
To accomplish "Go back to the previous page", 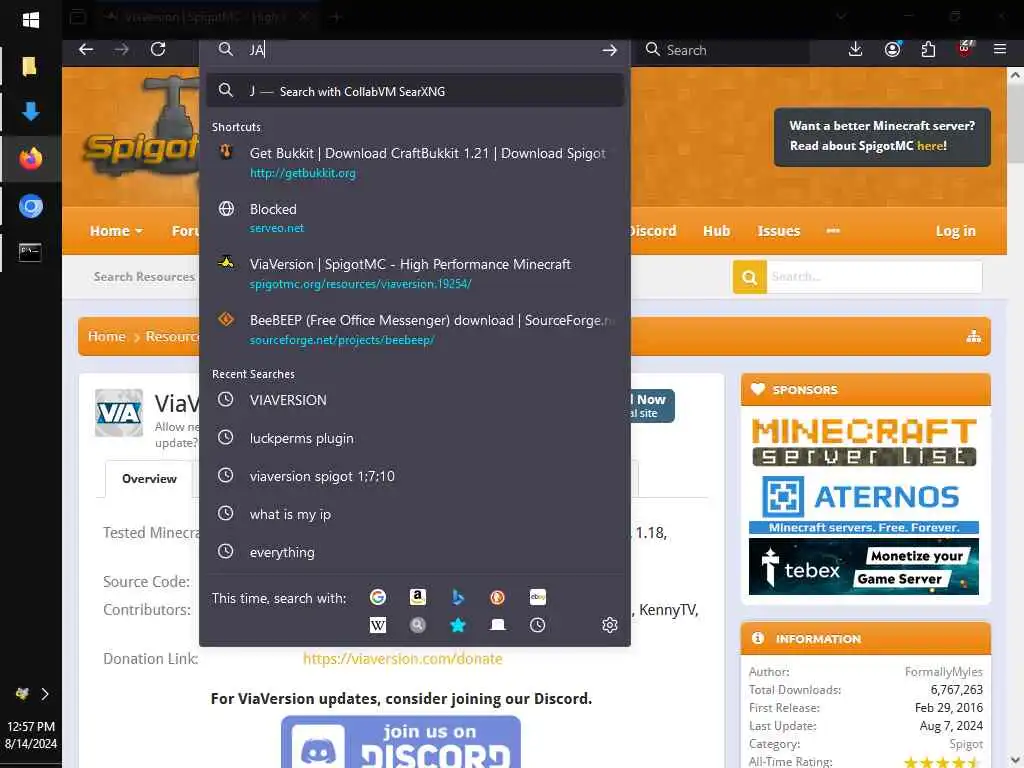I will pyautogui.click(x=86, y=50).
